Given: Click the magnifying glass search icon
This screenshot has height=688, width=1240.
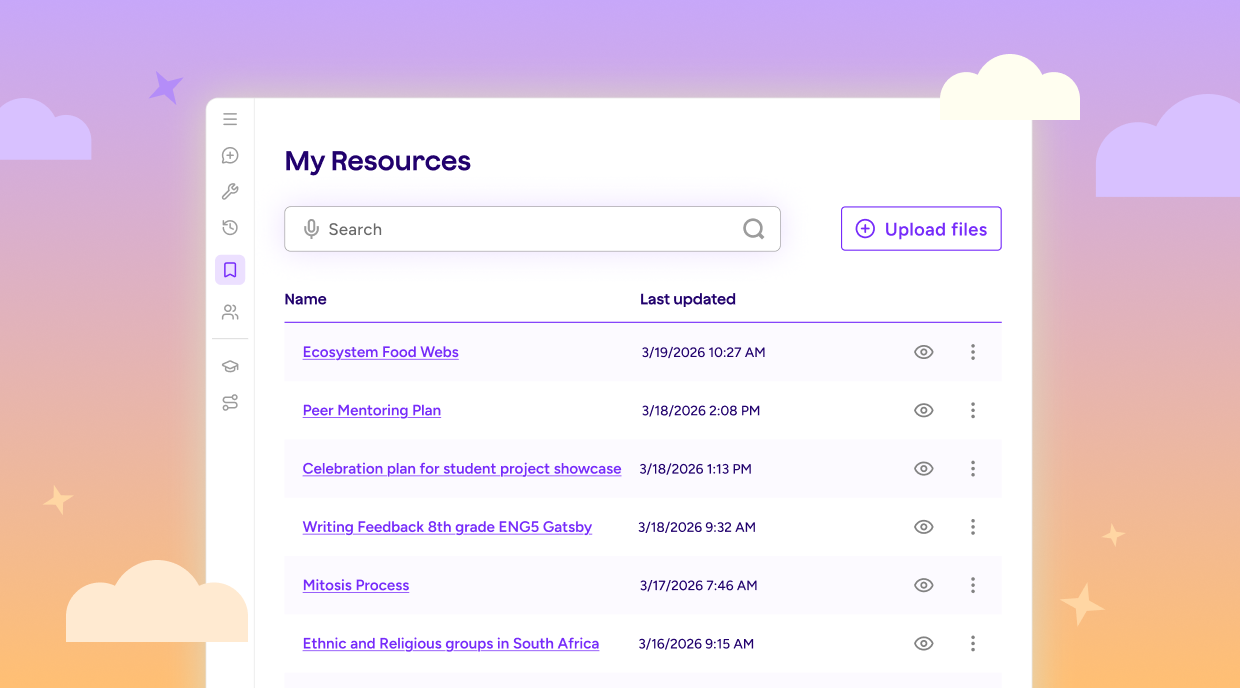Looking at the screenshot, I should point(753,229).
